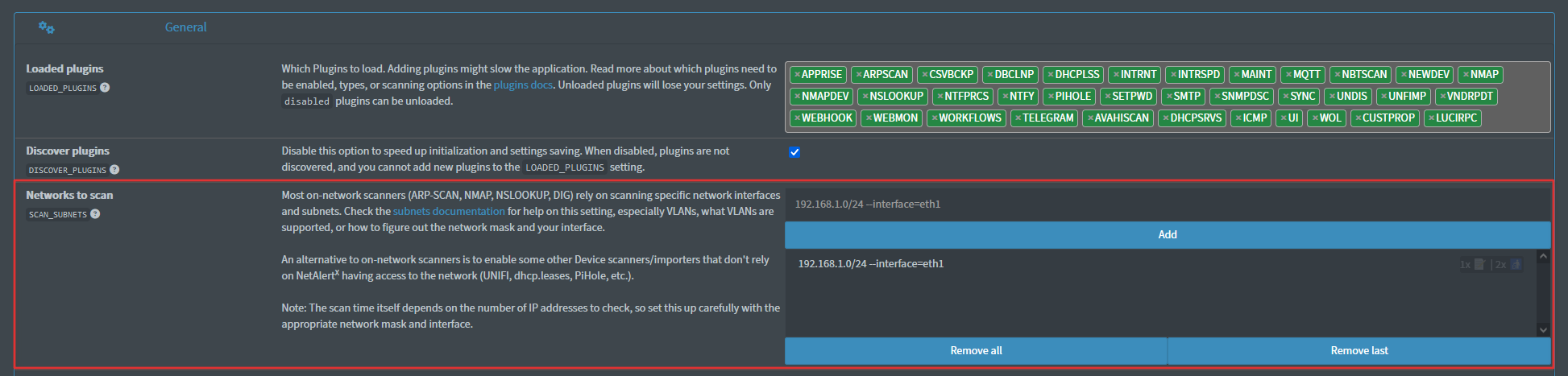Remove the APPRISE plugin tag
Screen dimensions: 1568x376
coord(797,75)
